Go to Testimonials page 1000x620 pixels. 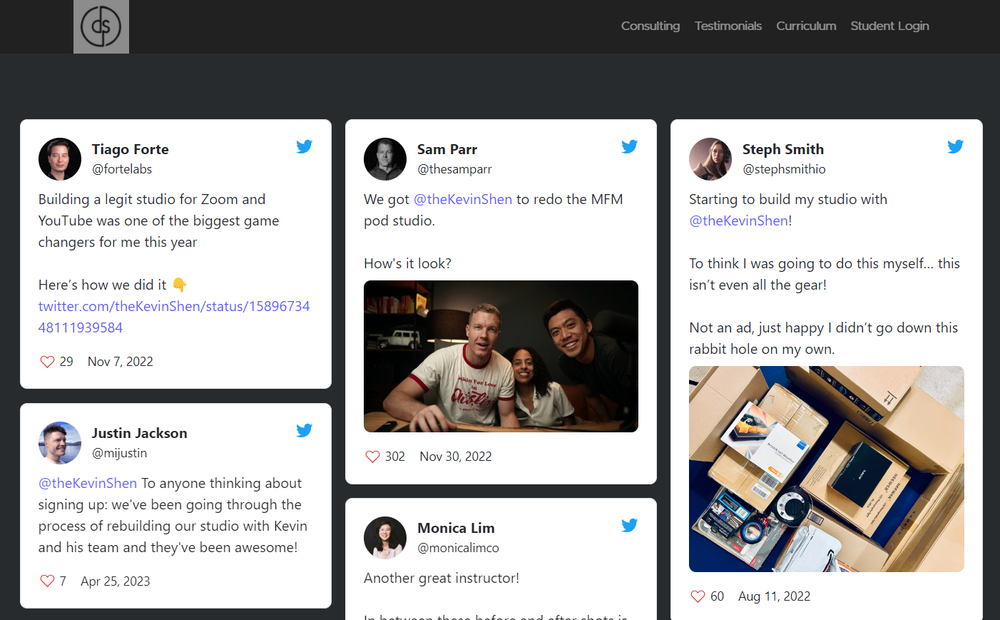pos(728,26)
